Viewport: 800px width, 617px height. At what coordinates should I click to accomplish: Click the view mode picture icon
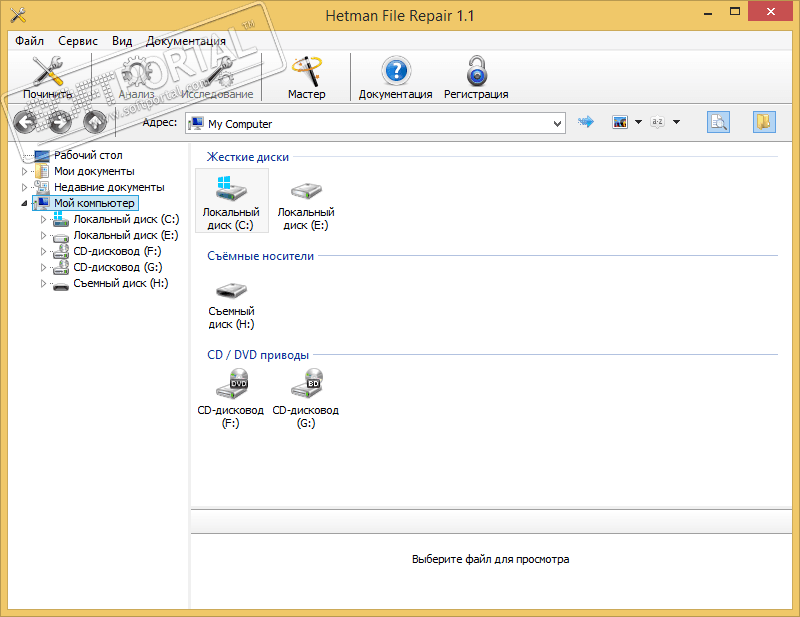(x=620, y=122)
